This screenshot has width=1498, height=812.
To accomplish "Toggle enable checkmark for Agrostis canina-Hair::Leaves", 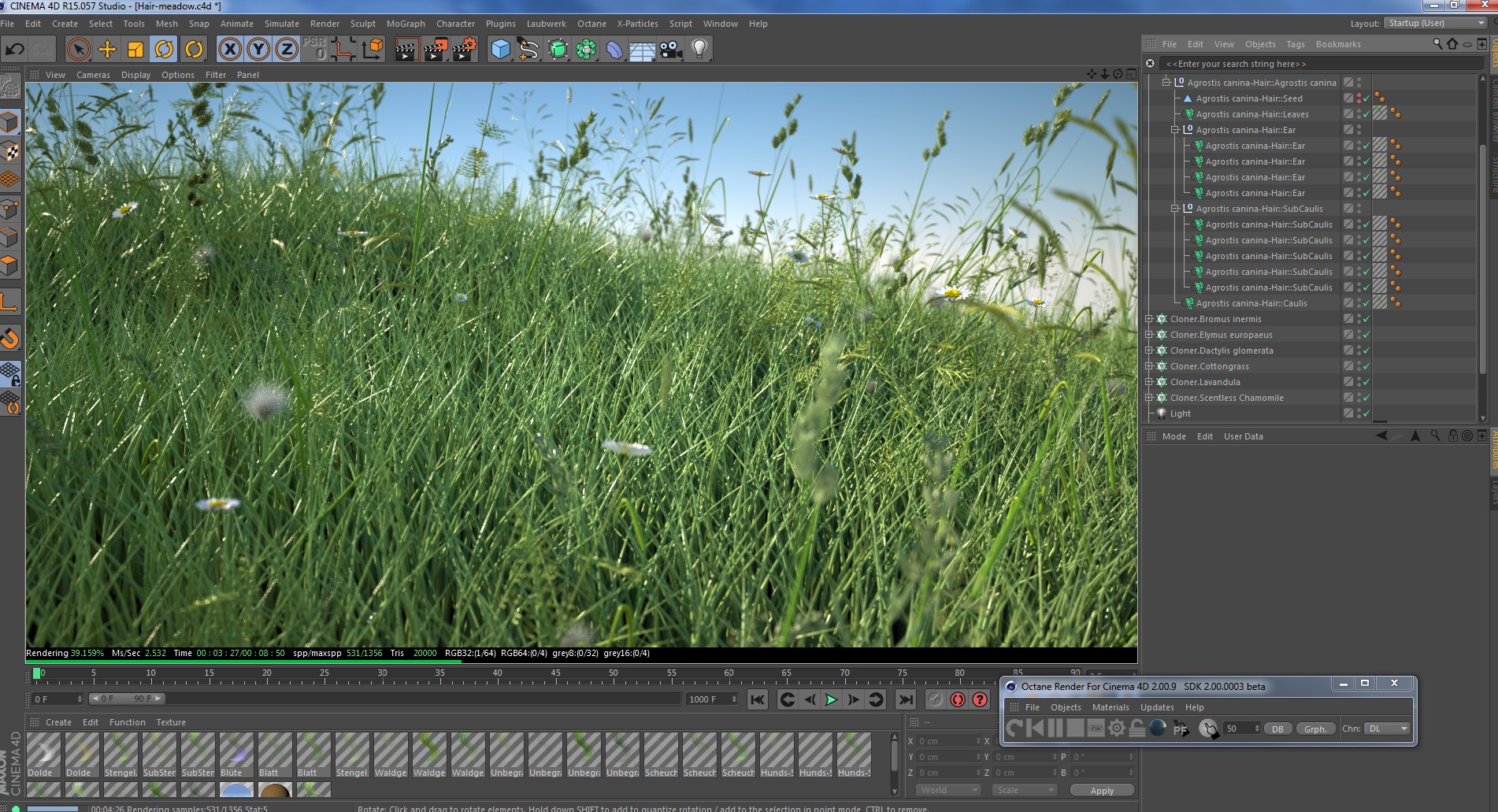I will (1366, 114).
